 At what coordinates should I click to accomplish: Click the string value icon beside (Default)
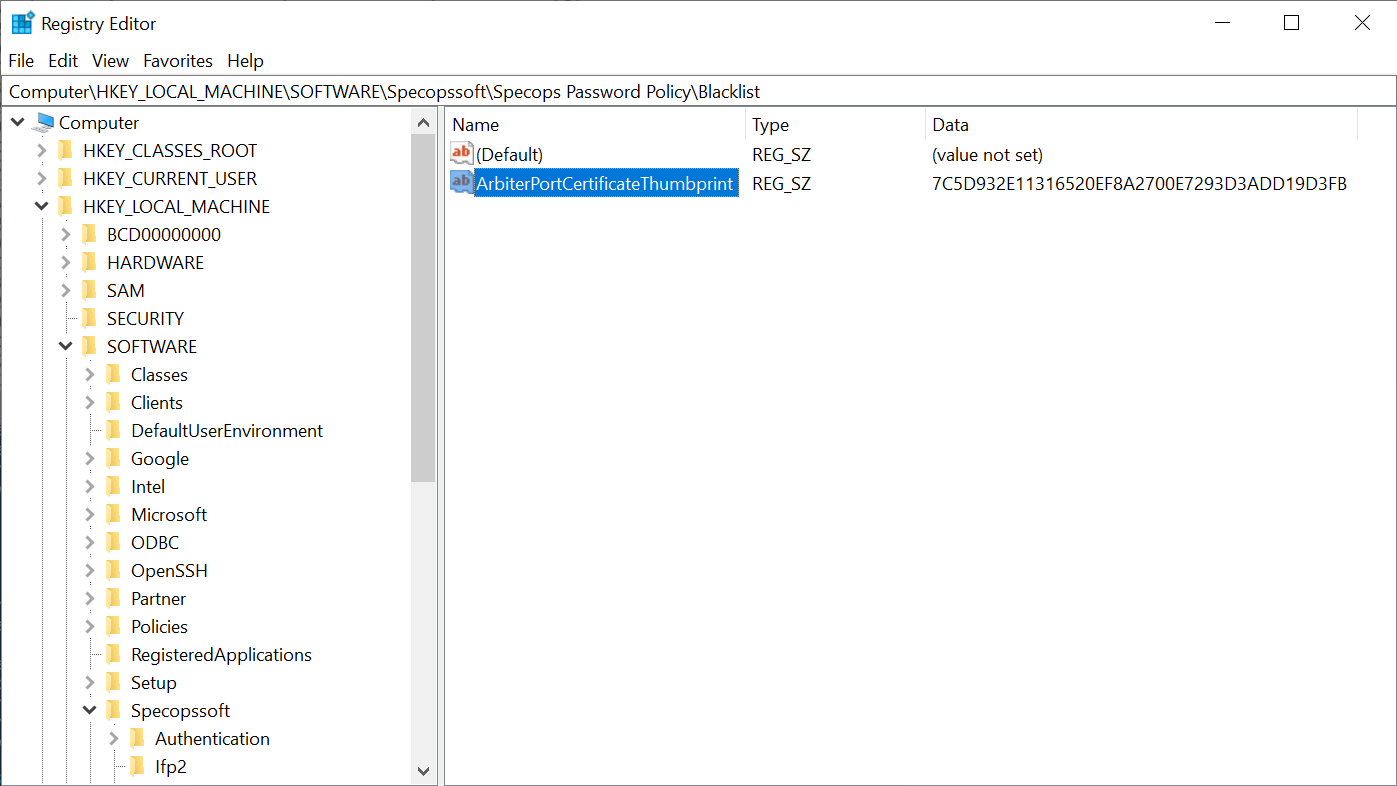[462, 154]
